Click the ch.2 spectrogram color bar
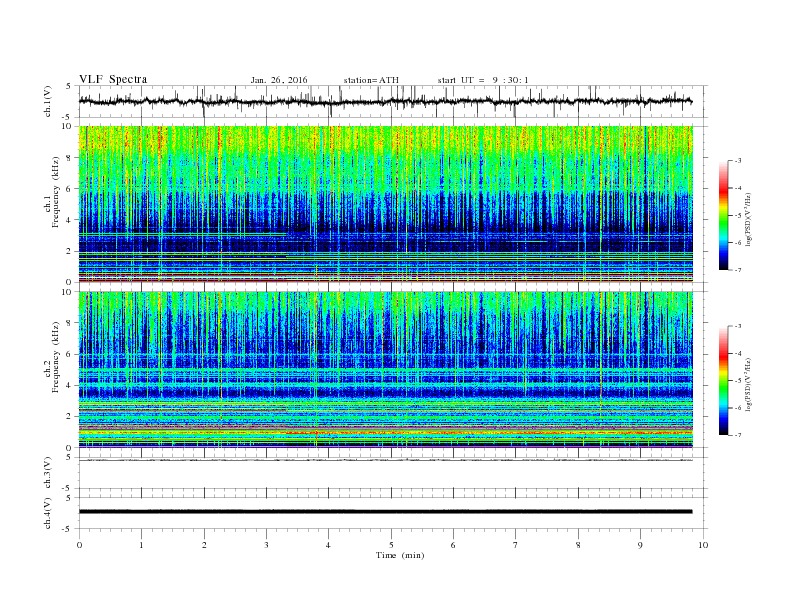The image size is (792, 612). (x=723, y=380)
